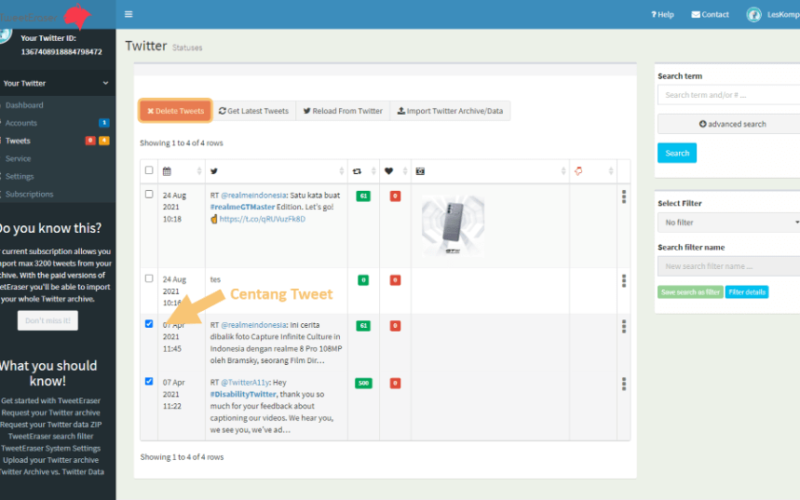Click the Save search as filter button

690,292
